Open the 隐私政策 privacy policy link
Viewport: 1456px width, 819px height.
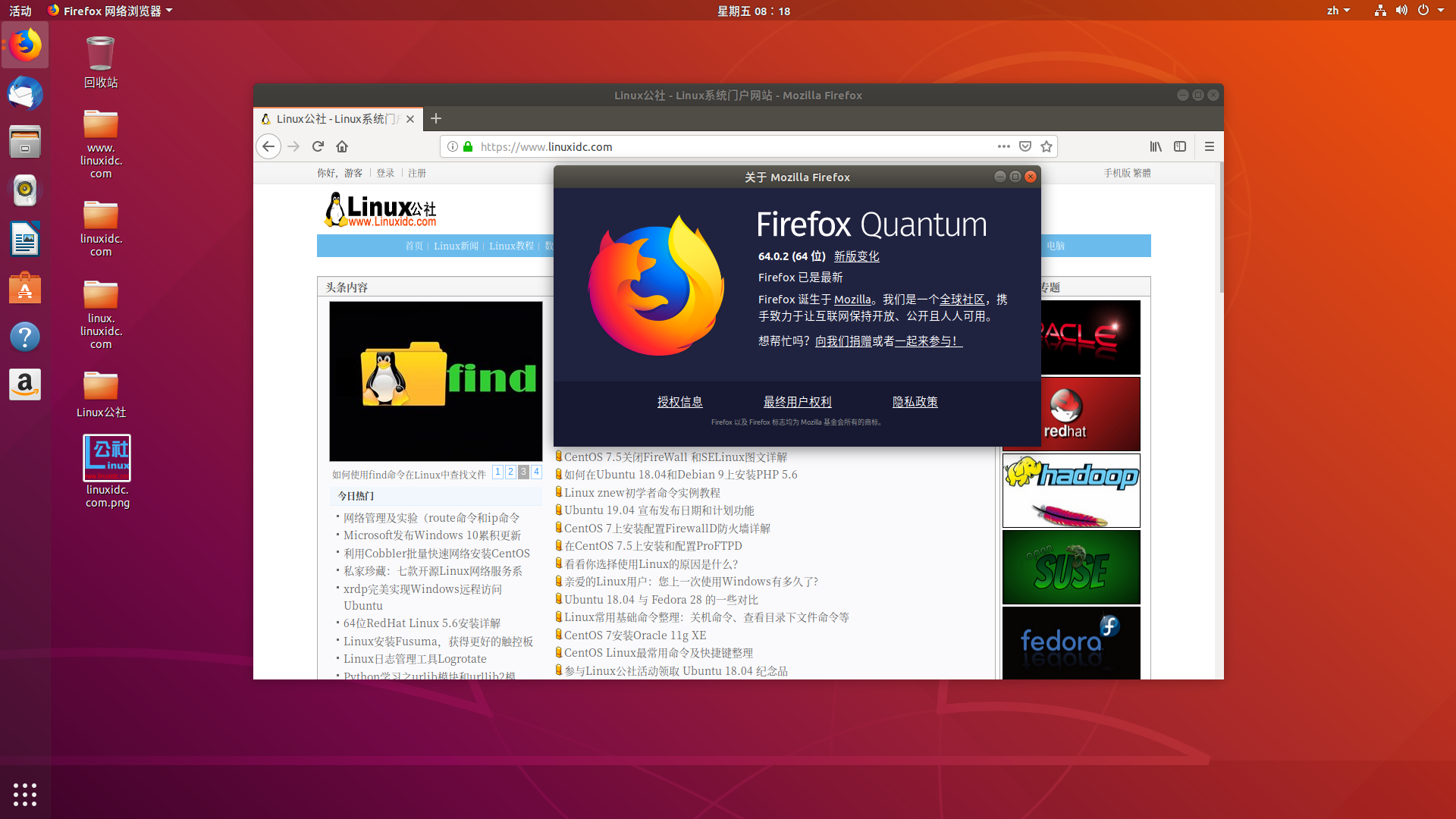point(915,402)
